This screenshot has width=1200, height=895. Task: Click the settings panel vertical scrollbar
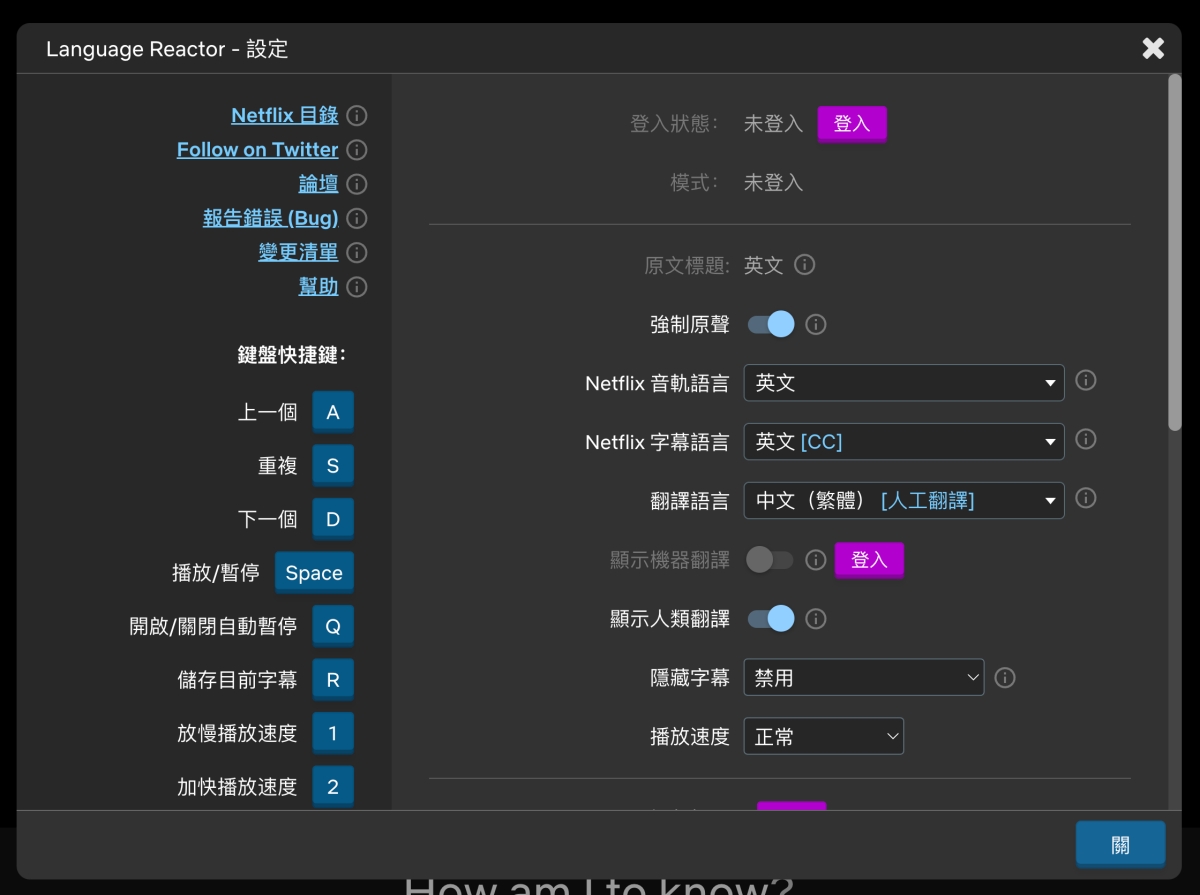[x=1175, y=253]
